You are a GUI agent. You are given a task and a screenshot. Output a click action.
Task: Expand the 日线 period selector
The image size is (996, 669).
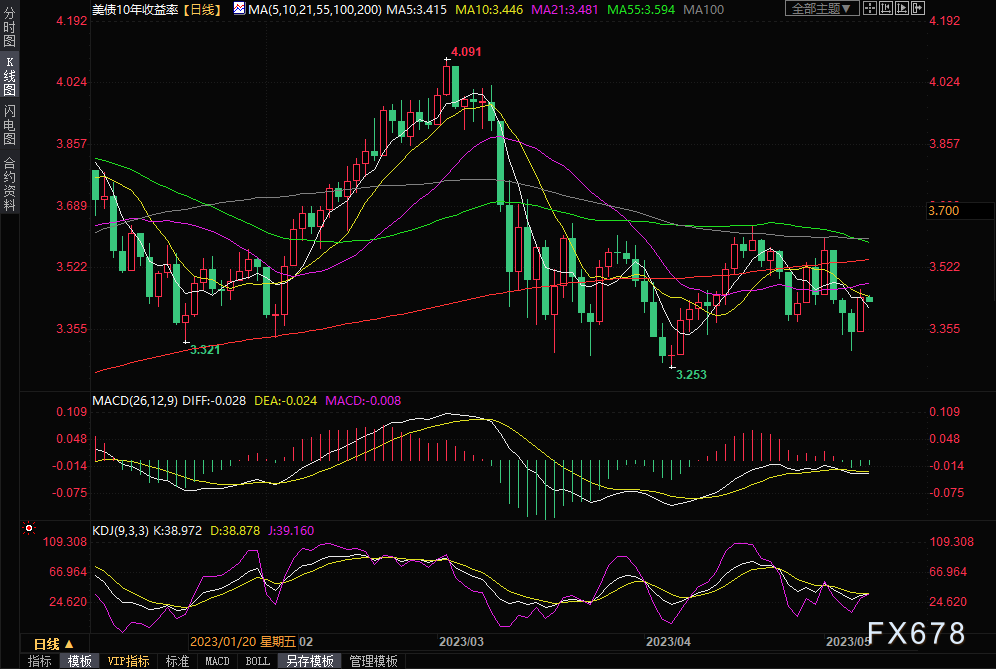(54, 644)
